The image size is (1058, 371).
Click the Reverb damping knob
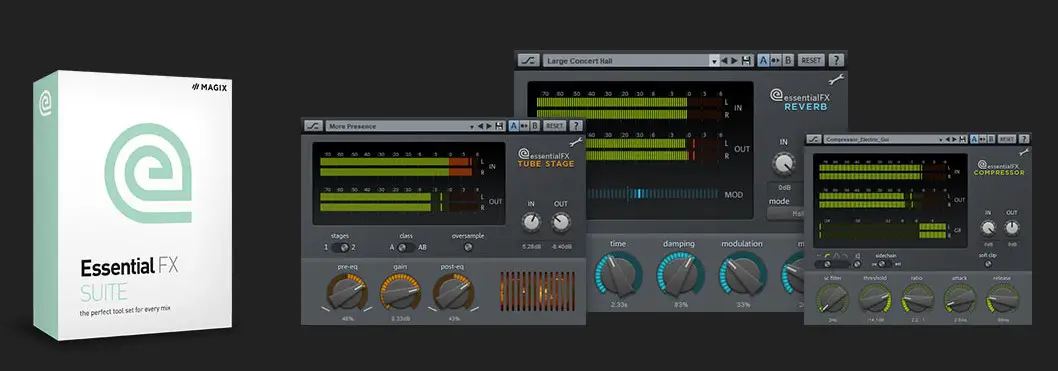681,275
